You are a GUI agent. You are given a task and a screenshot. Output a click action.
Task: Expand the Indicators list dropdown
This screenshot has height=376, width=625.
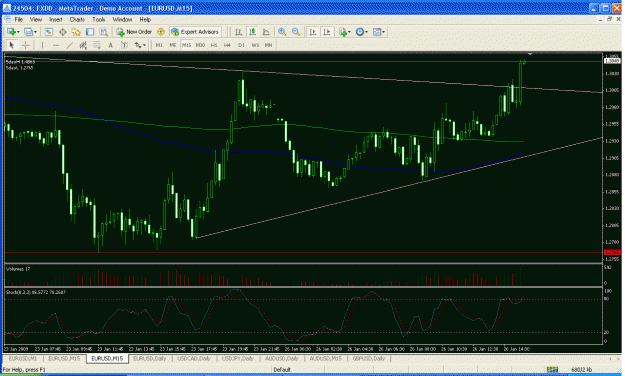pos(350,32)
